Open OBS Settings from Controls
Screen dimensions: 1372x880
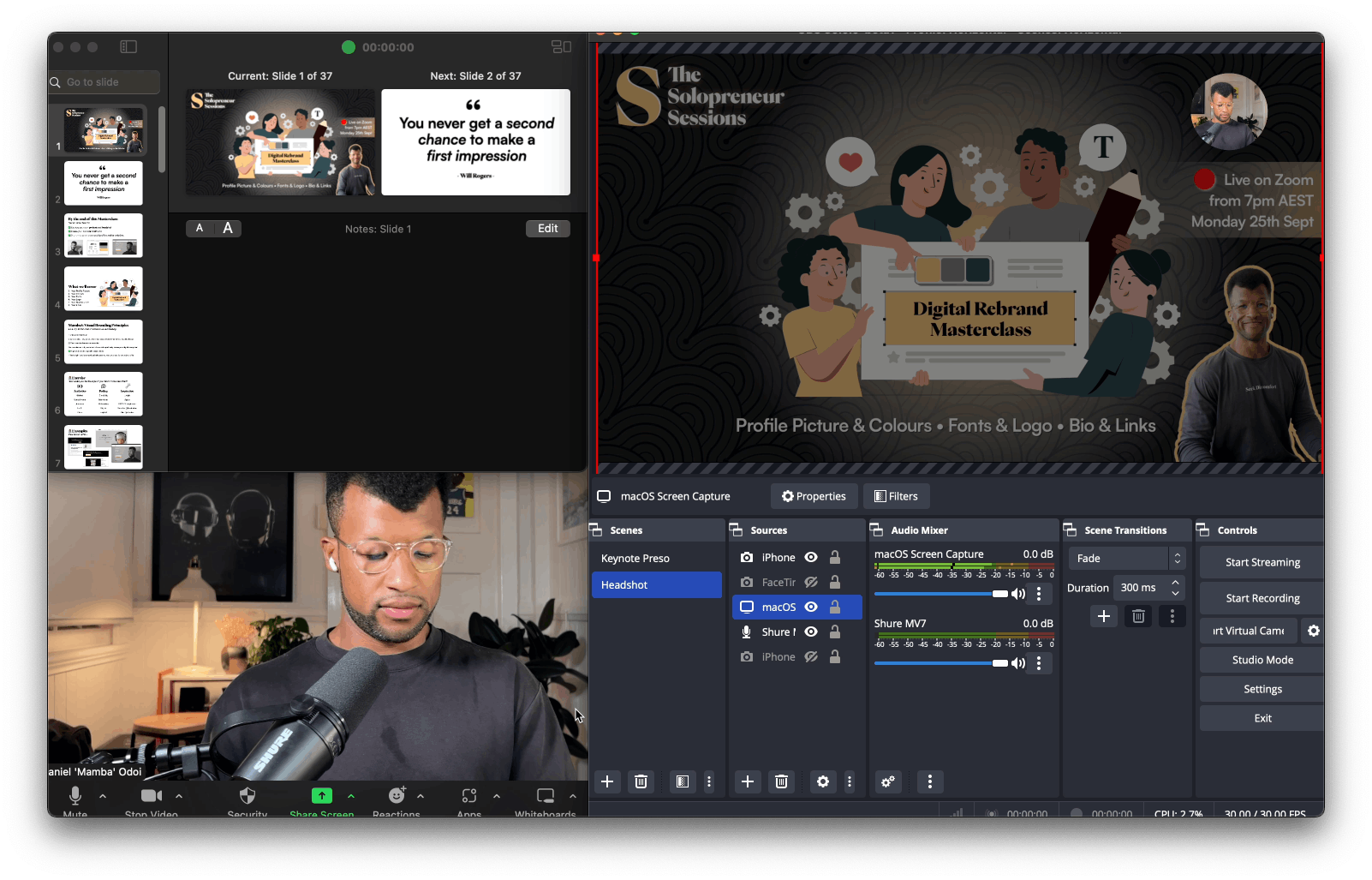click(x=1262, y=689)
